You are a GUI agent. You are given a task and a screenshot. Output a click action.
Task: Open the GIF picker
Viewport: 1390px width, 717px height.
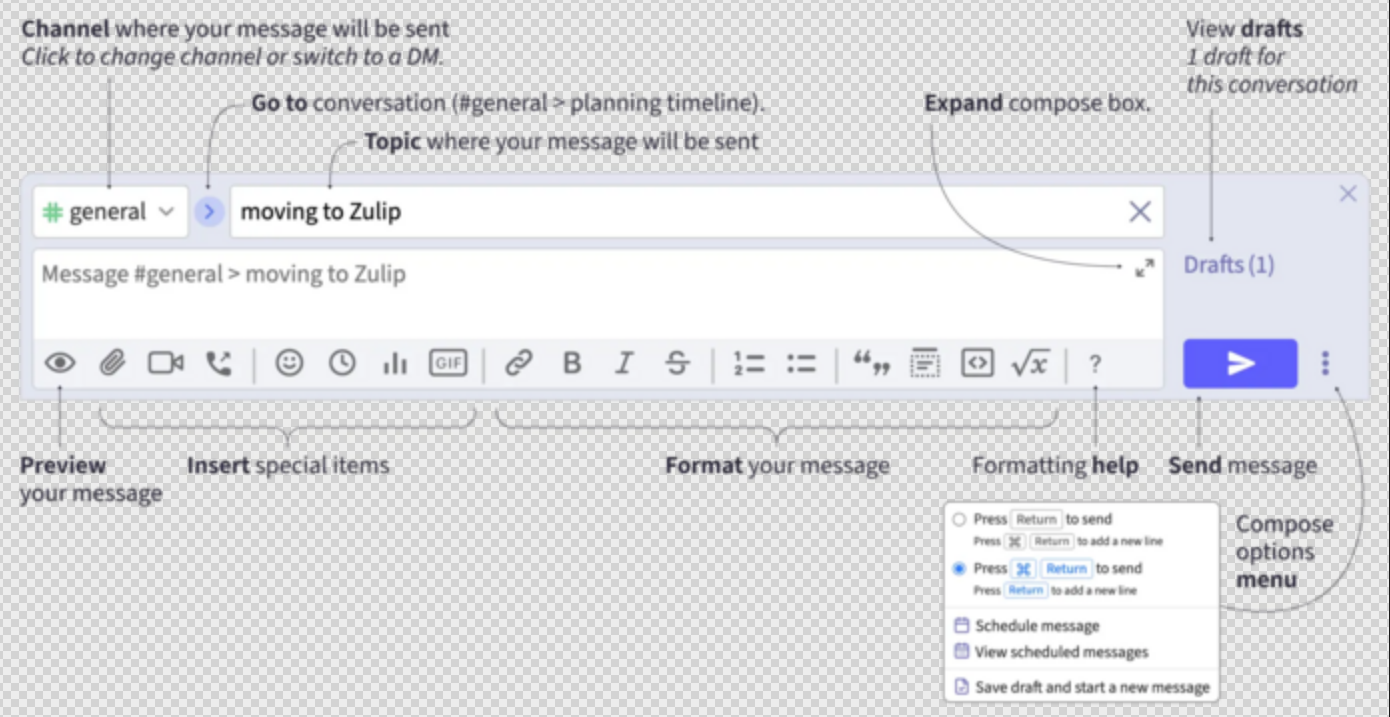pyautogui.click(x=448, y=363)
